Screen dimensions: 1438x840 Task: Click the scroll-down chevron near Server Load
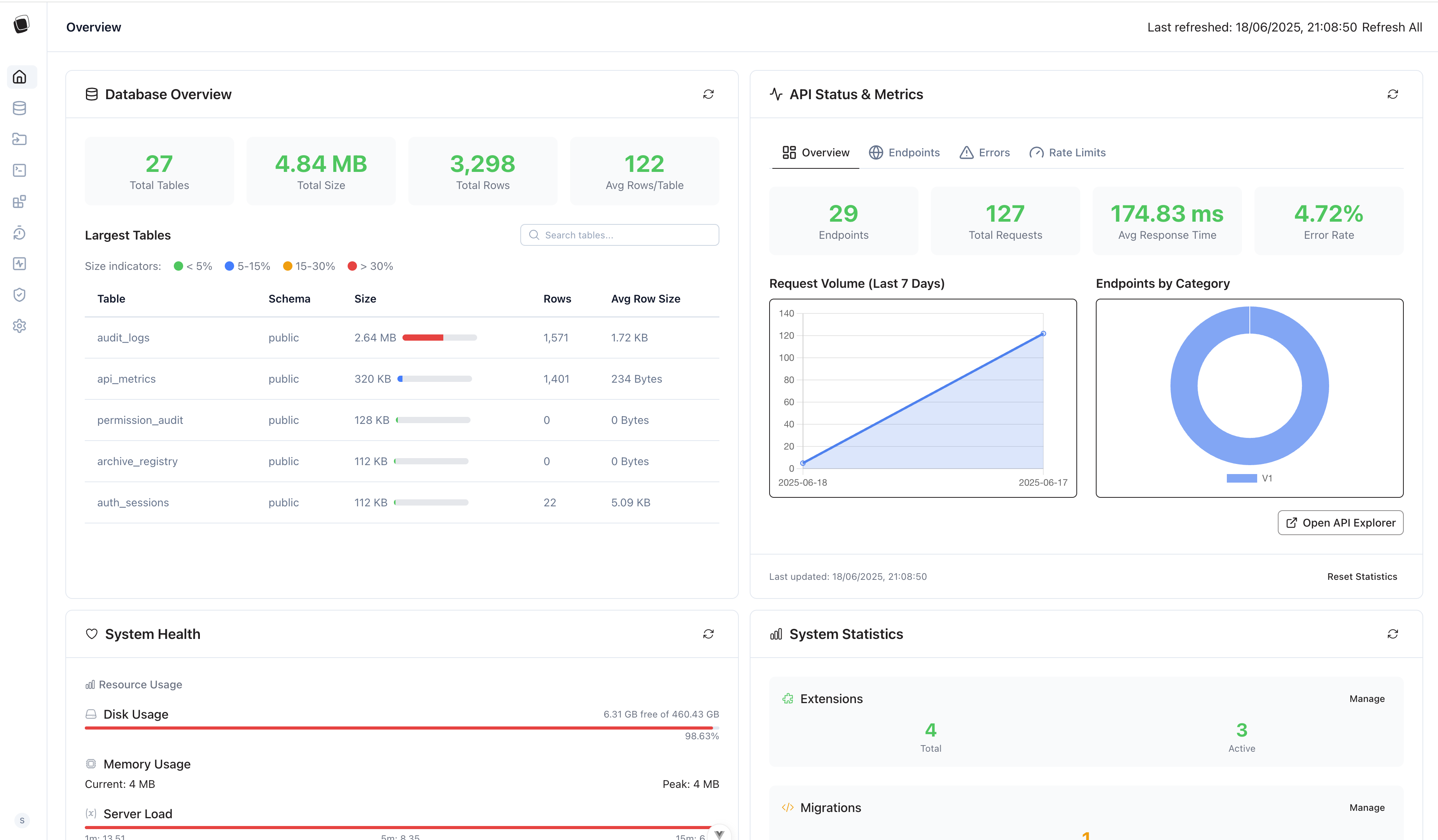pyautogui.click(x=719, y=834)
